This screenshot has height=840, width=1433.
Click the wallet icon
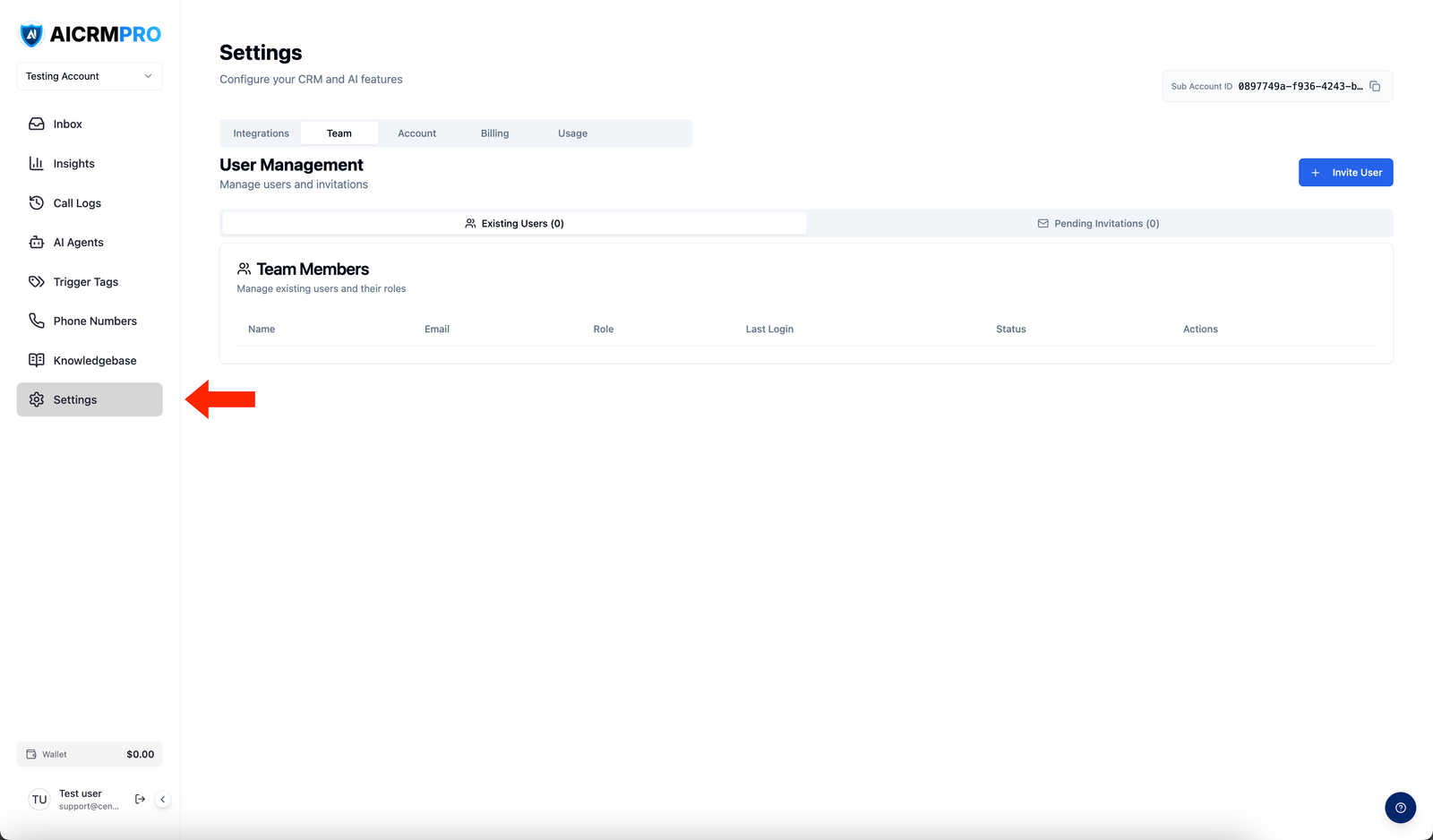click(31, 754)
